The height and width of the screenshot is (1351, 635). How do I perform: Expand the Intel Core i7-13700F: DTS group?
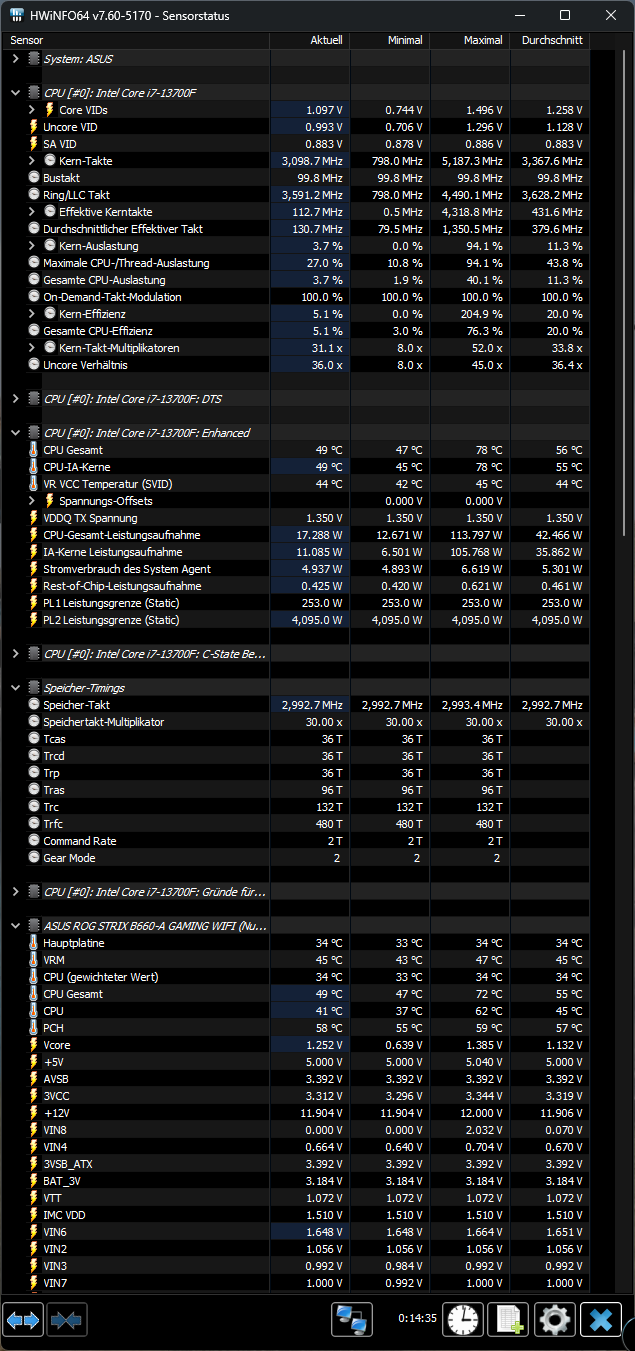click(16, 399)
